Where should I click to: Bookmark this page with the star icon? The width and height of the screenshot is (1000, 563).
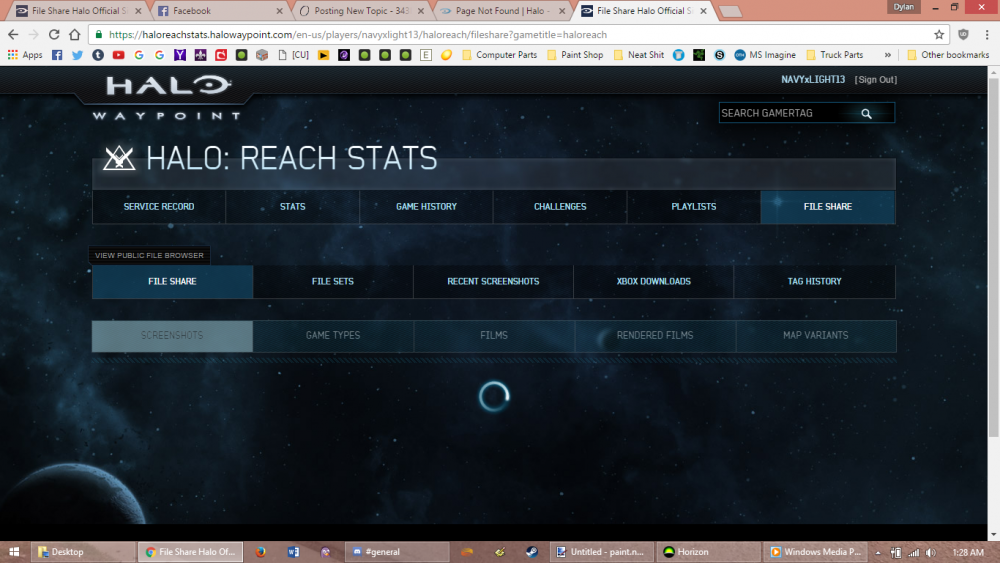point(939,34)
